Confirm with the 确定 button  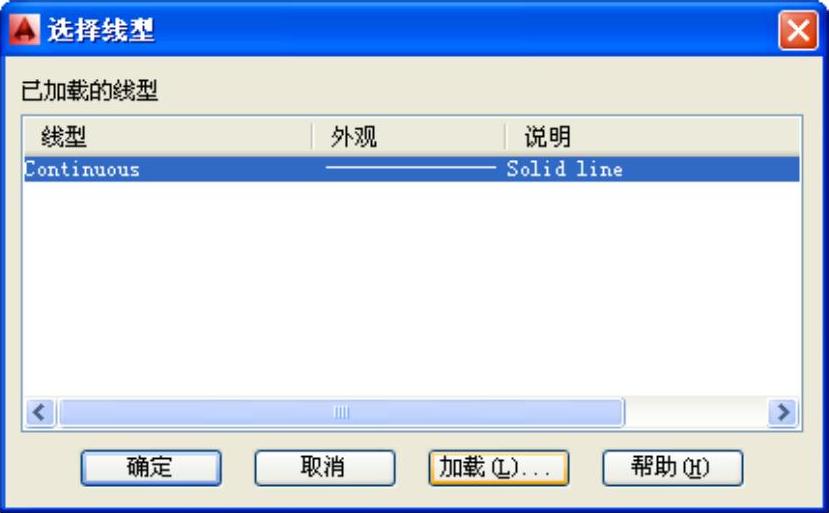(151, 468)
